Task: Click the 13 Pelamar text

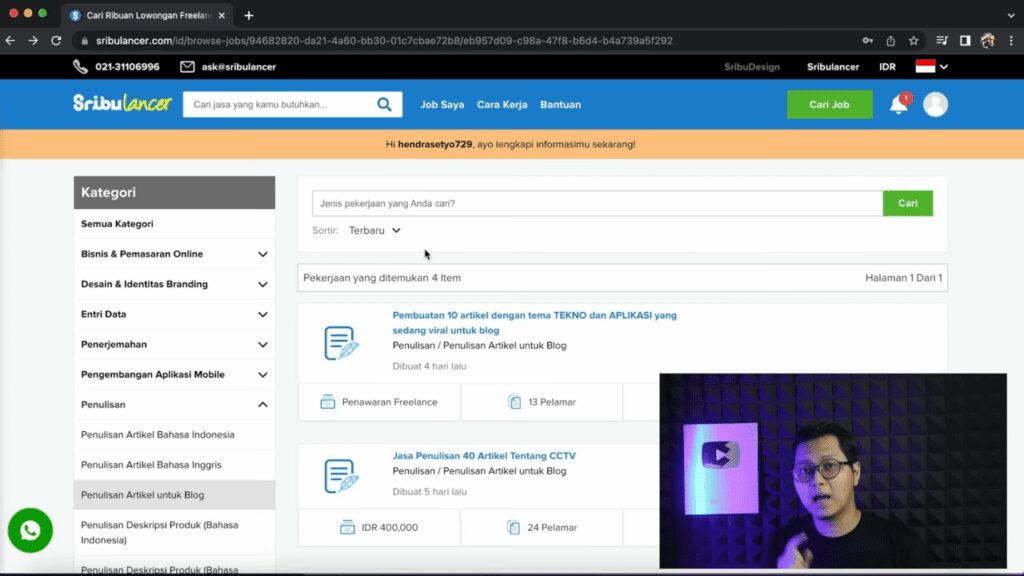Action: [x=552, y=402]
